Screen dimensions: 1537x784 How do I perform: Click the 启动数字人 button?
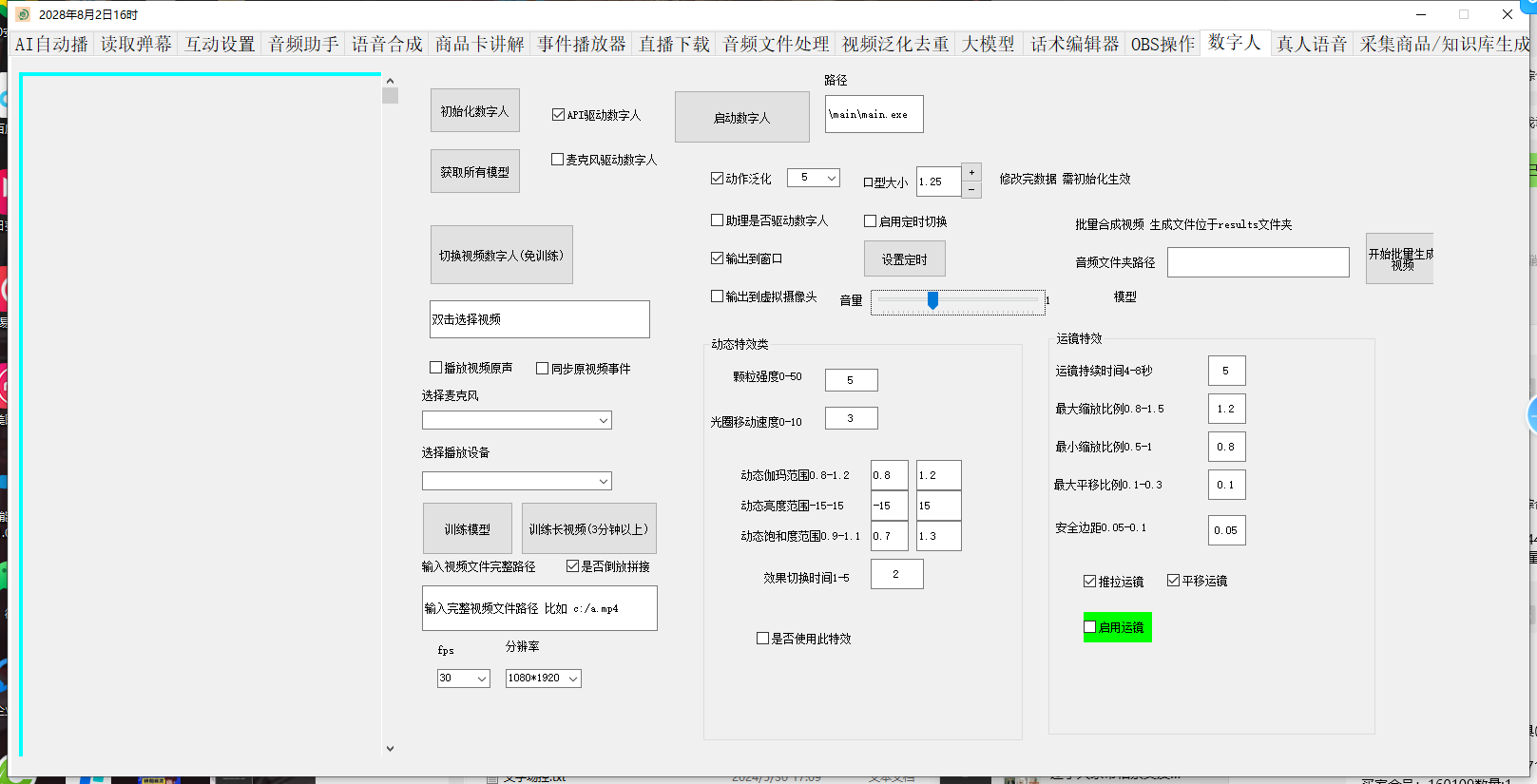(741, 118)
